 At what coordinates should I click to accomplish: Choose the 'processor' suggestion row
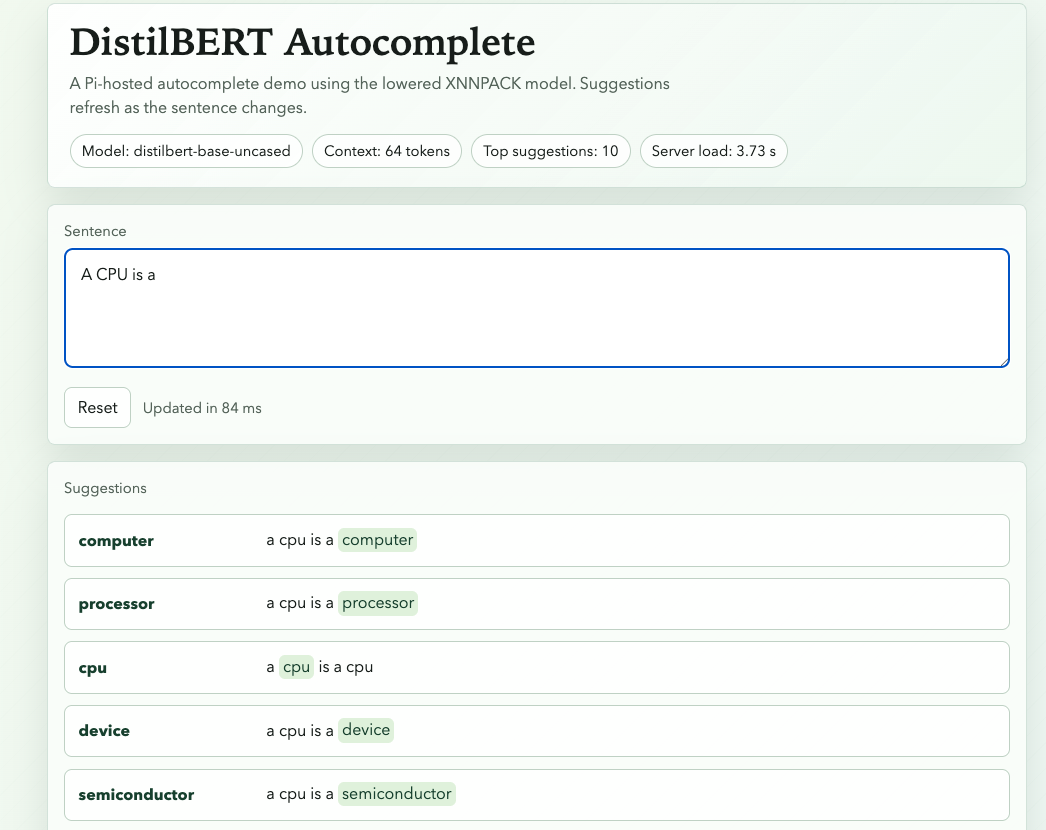pos(537,604)
